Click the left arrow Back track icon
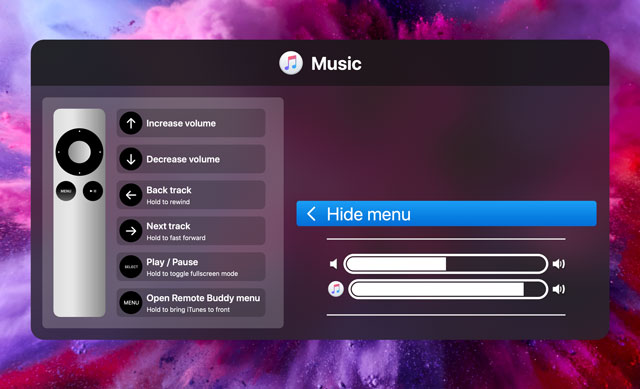Screen dimensions: 640x389 [x=131, y=195]
